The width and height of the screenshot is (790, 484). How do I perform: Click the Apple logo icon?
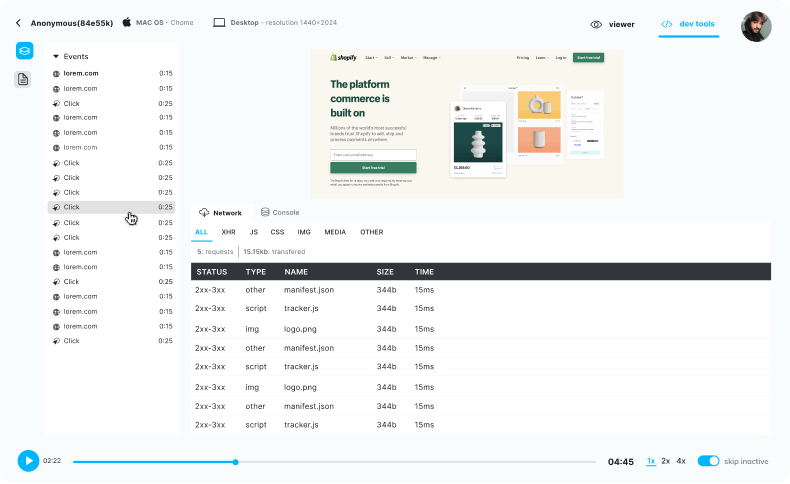click(127, 22)
